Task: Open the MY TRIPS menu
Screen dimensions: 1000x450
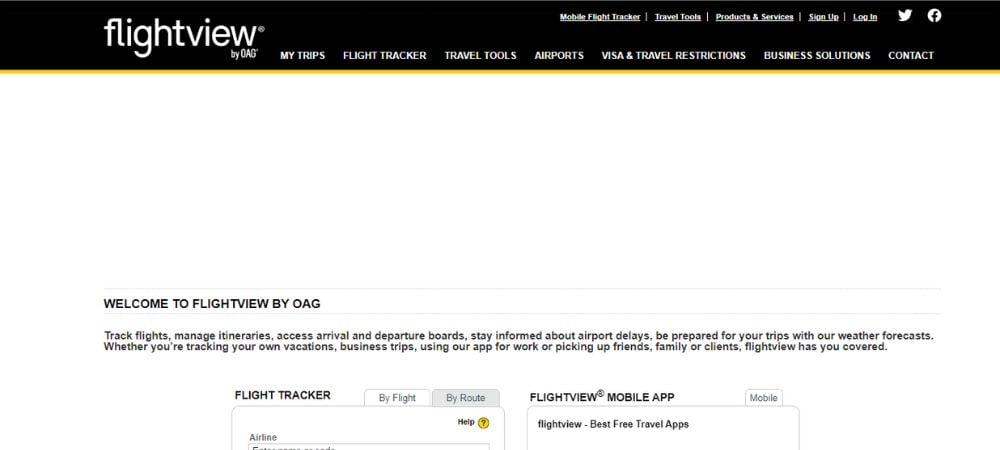Action: [x=302, y=55]
